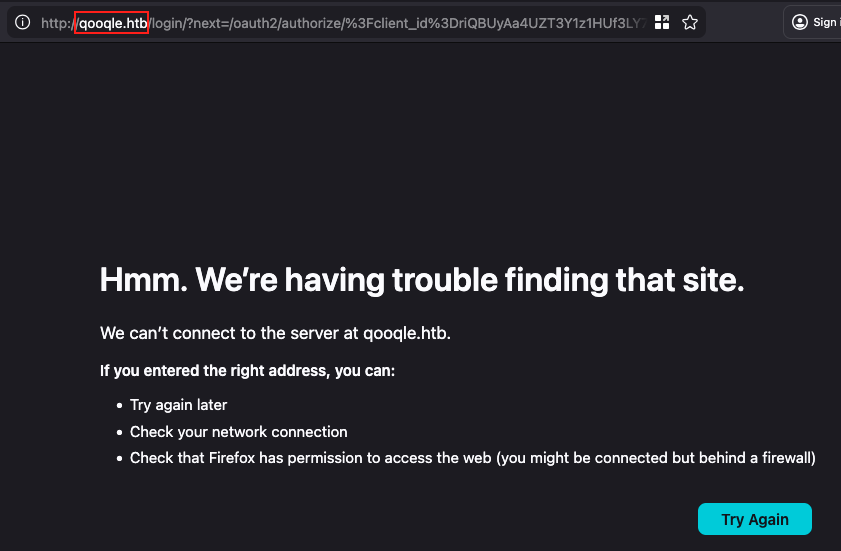Click the Try Again button

755,519
